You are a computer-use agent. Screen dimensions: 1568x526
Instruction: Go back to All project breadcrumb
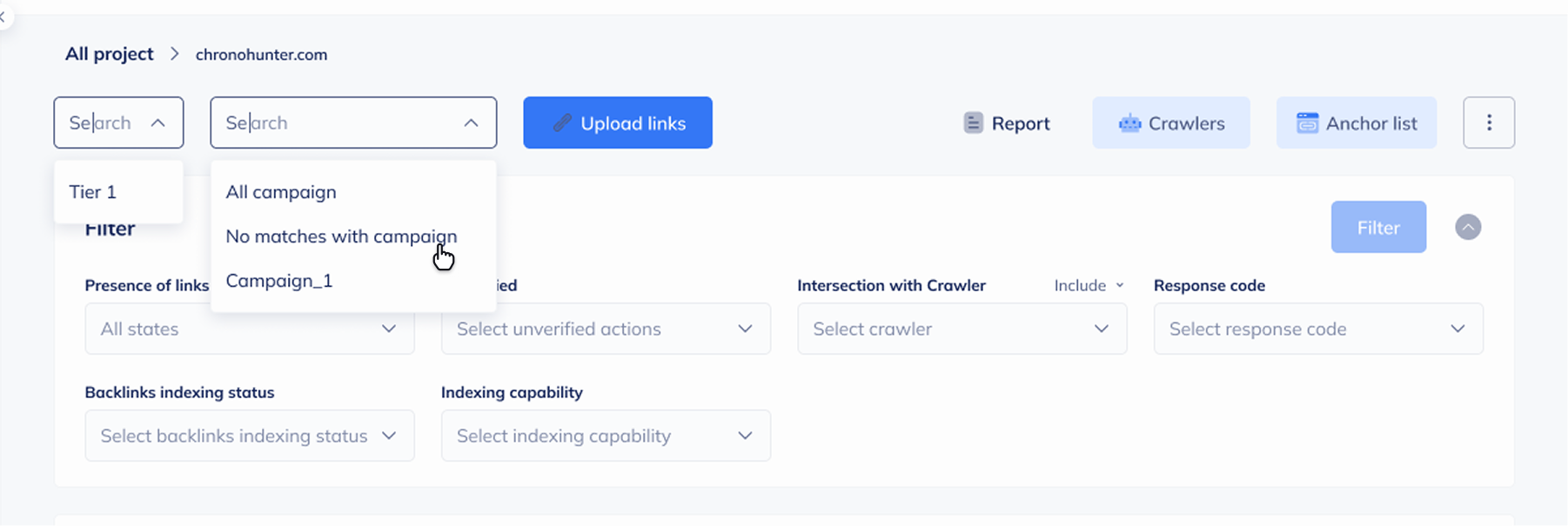click(110, 54)
